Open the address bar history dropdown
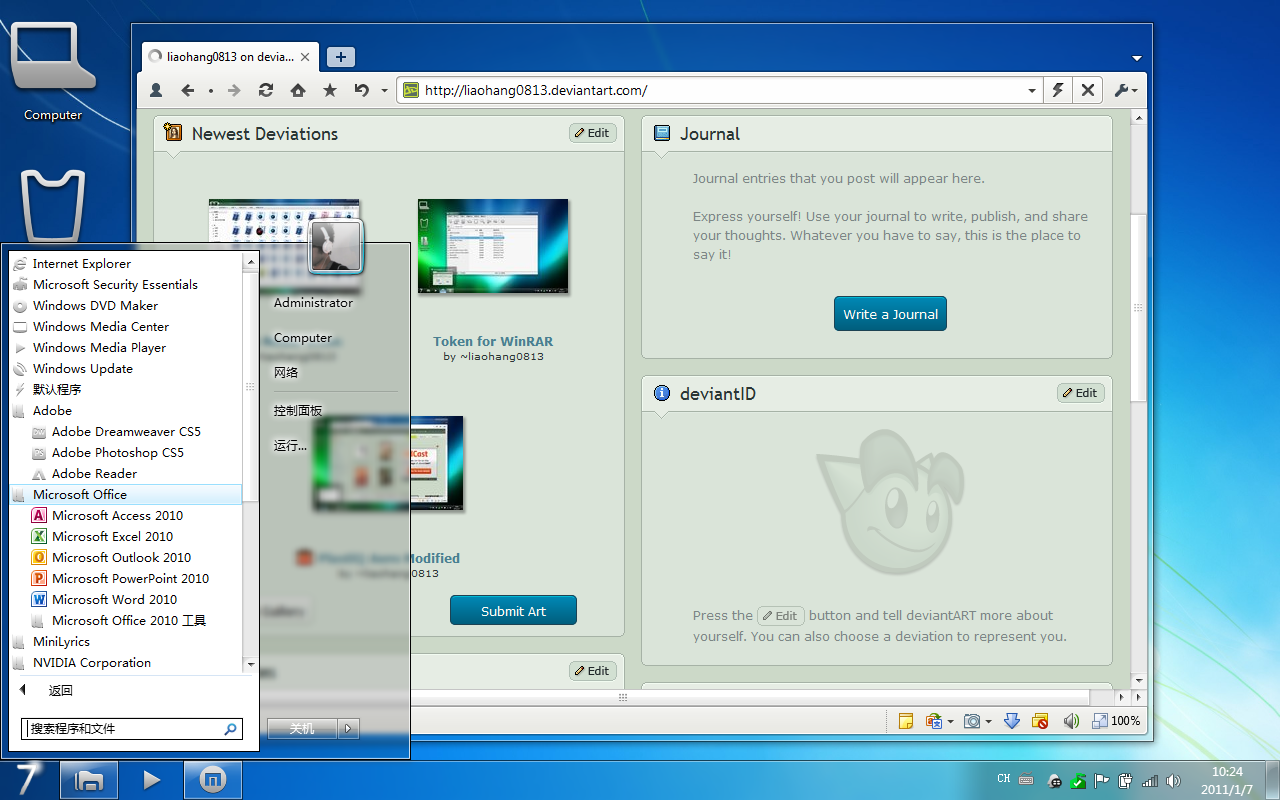The height and width of the screenshot is (800, 1280). [x=1032, y=90]
